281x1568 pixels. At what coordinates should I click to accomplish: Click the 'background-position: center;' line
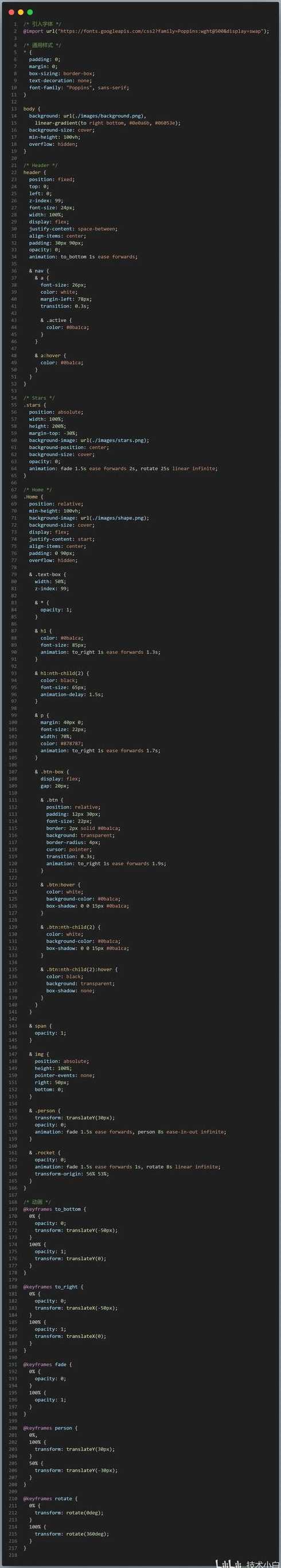tap(69, 447)
